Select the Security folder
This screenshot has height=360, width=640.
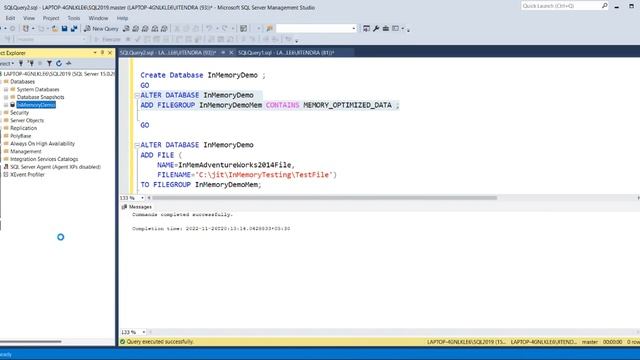click(19, 113)
